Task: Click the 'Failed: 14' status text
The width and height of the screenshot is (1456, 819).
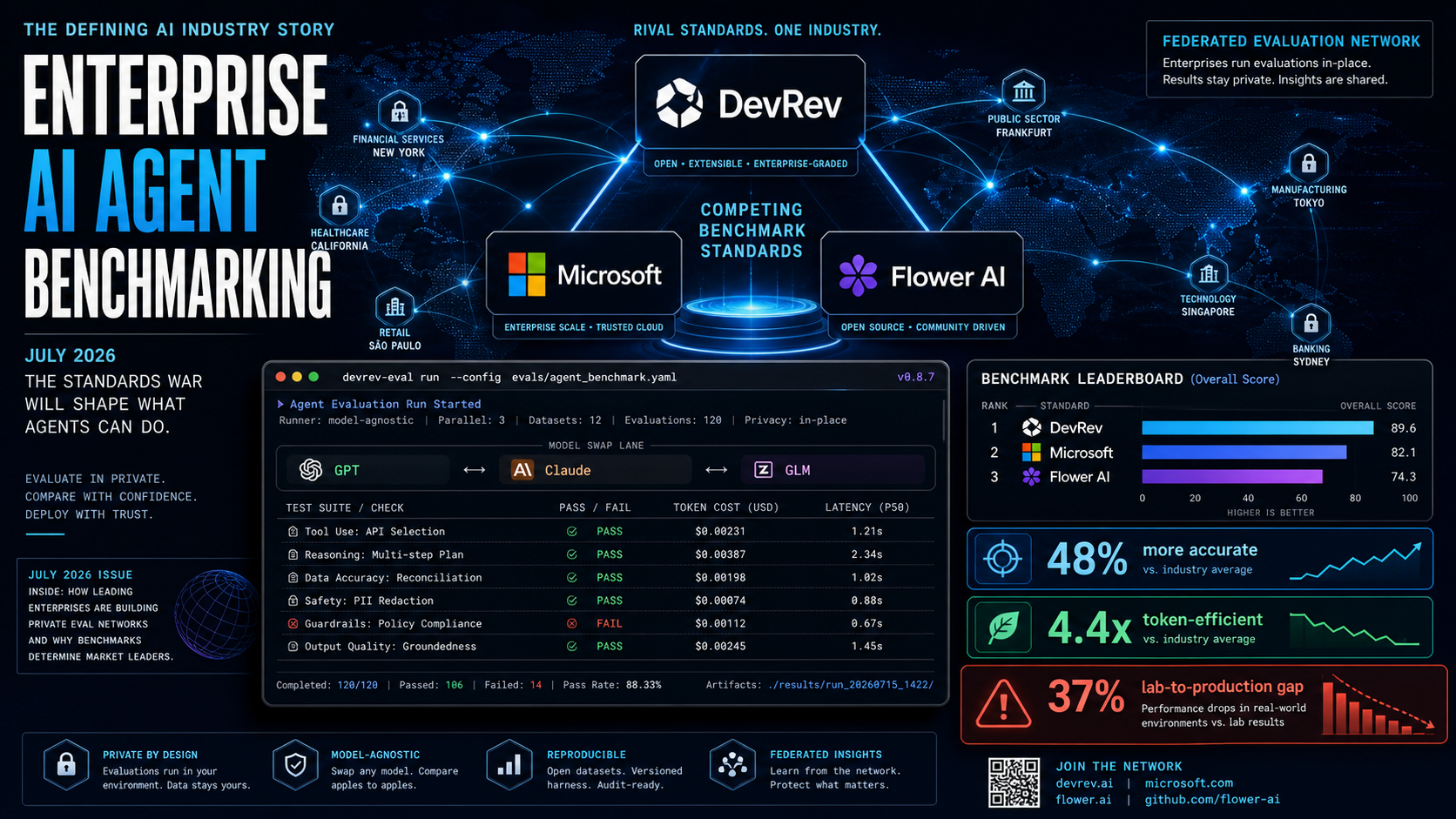Action: tap(513, 685)
